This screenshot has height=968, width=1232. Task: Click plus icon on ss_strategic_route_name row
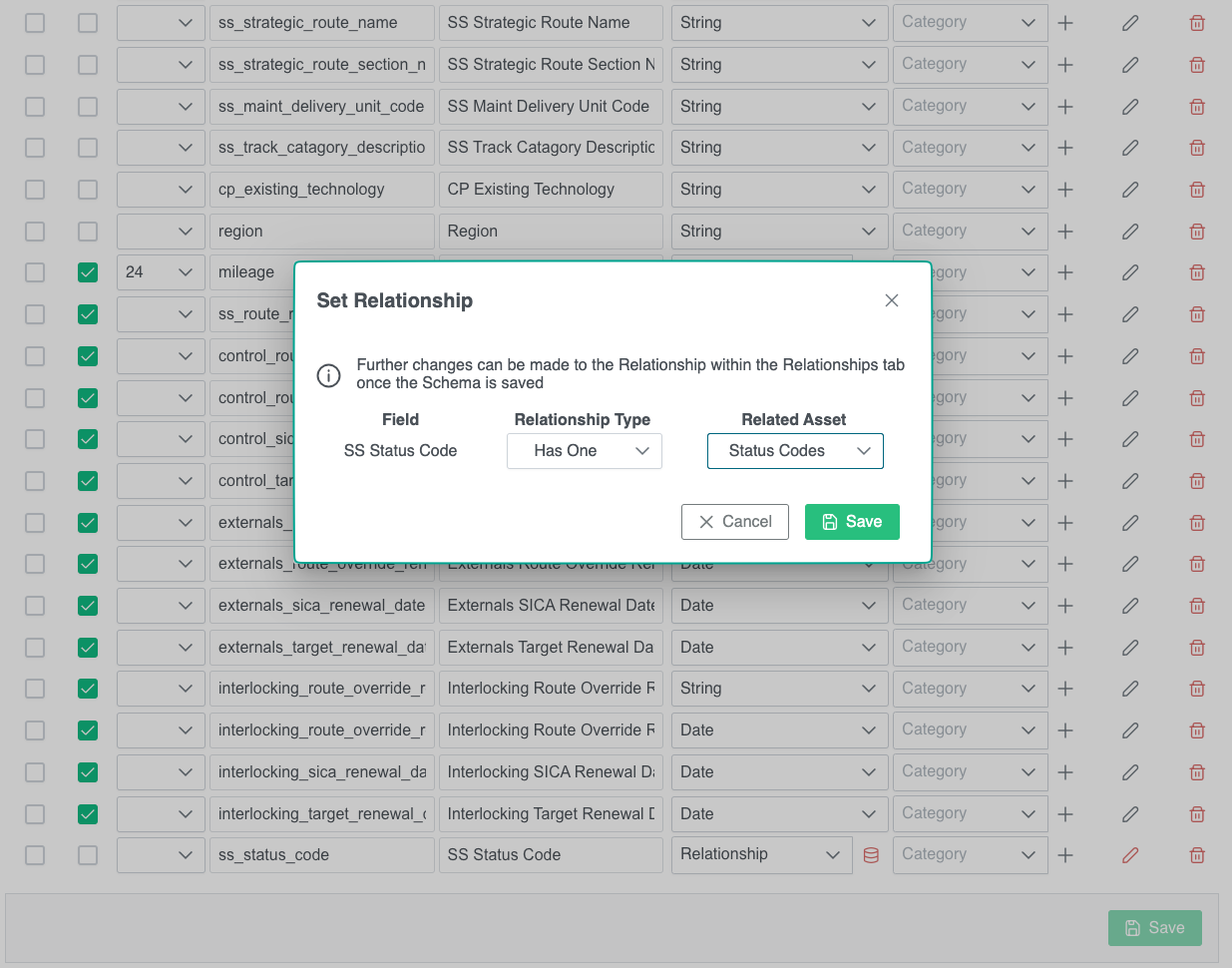point(1065,23)
